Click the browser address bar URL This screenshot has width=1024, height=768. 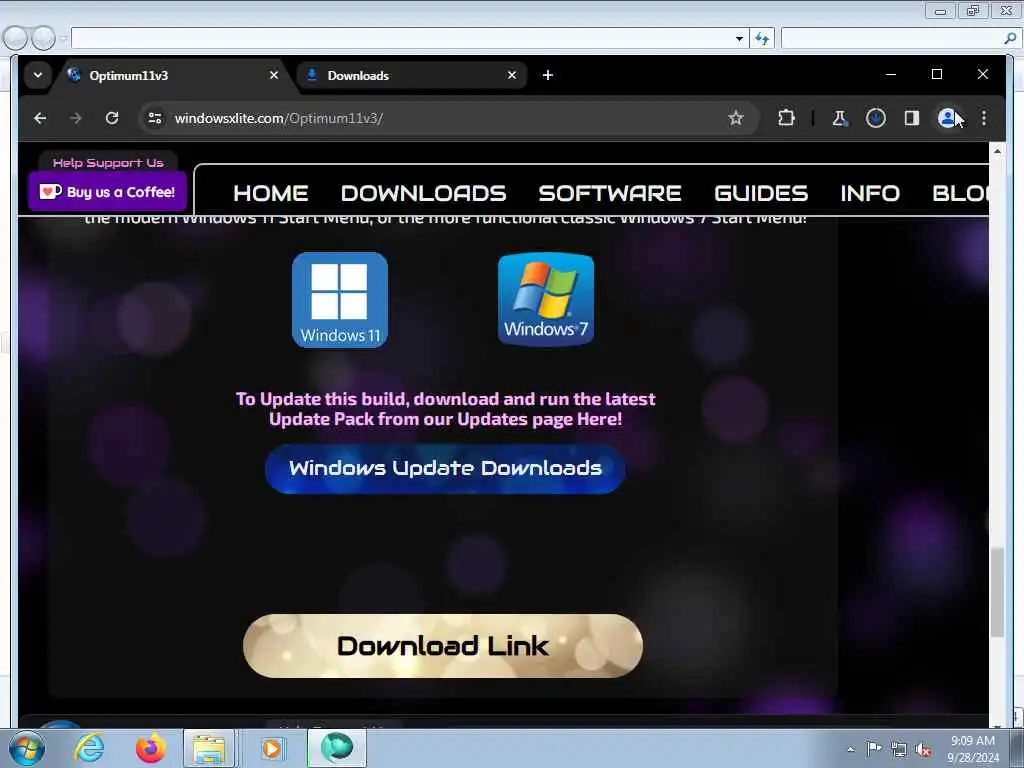279,118
